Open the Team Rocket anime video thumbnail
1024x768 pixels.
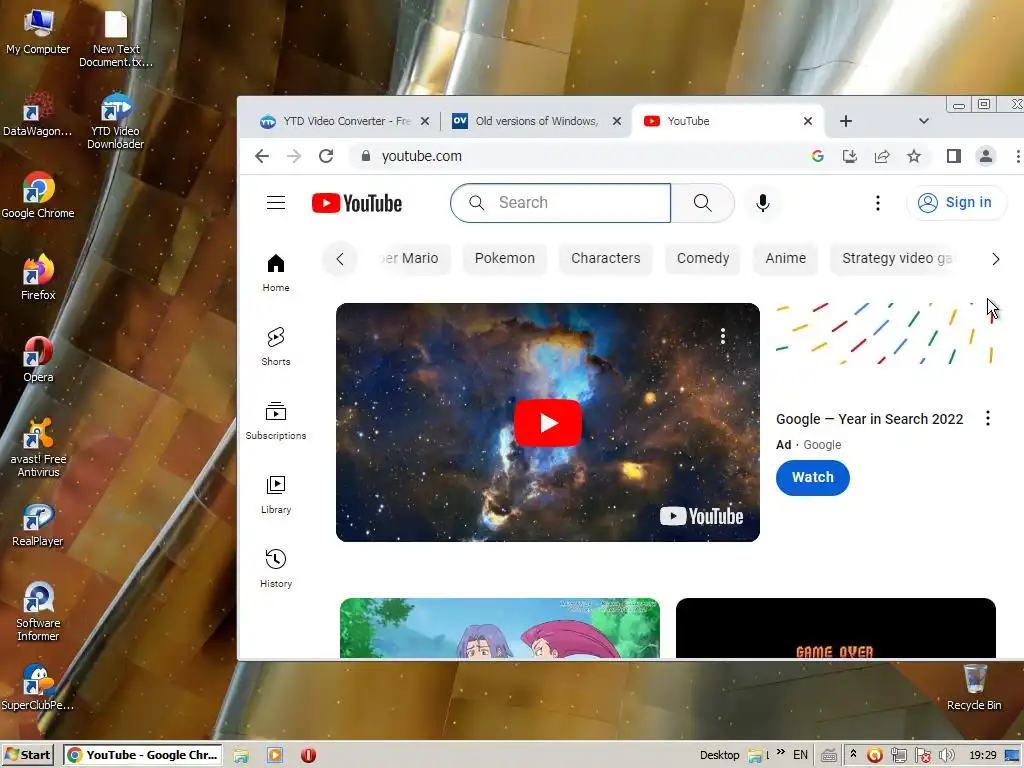point(500,628)
